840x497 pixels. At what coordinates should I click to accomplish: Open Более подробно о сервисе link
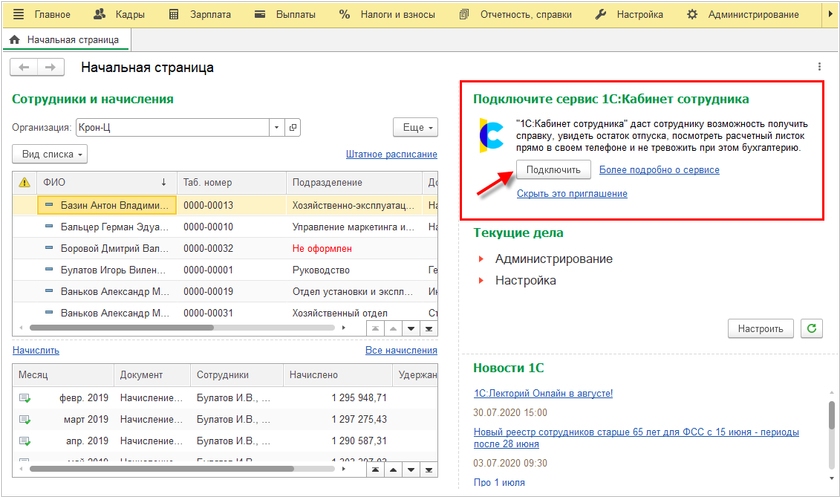pos(659,170)
